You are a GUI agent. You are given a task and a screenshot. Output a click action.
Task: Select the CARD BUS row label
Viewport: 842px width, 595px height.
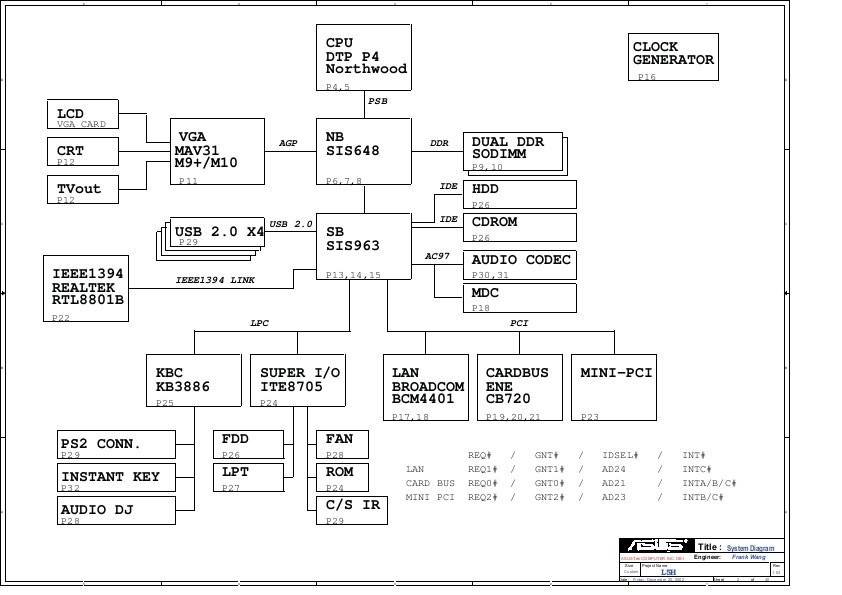(x=430, y=483)
